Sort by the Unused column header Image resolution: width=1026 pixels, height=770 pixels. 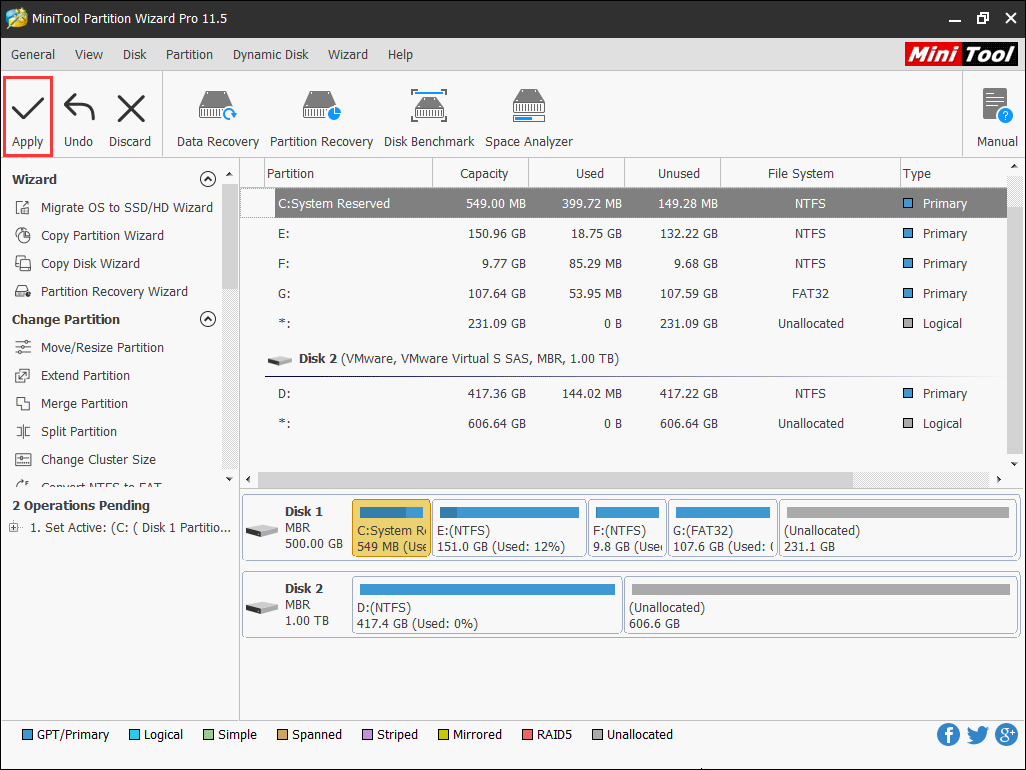pos(673,173)
